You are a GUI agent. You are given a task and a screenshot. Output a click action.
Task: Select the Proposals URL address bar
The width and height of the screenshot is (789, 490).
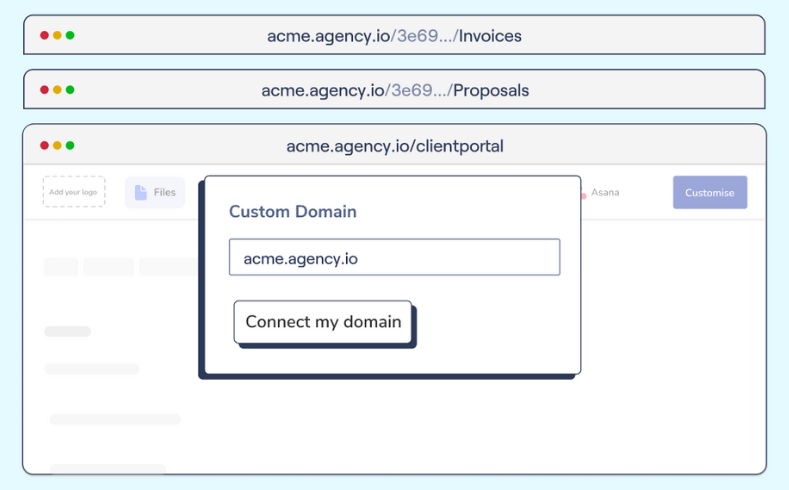click(394, 90)
